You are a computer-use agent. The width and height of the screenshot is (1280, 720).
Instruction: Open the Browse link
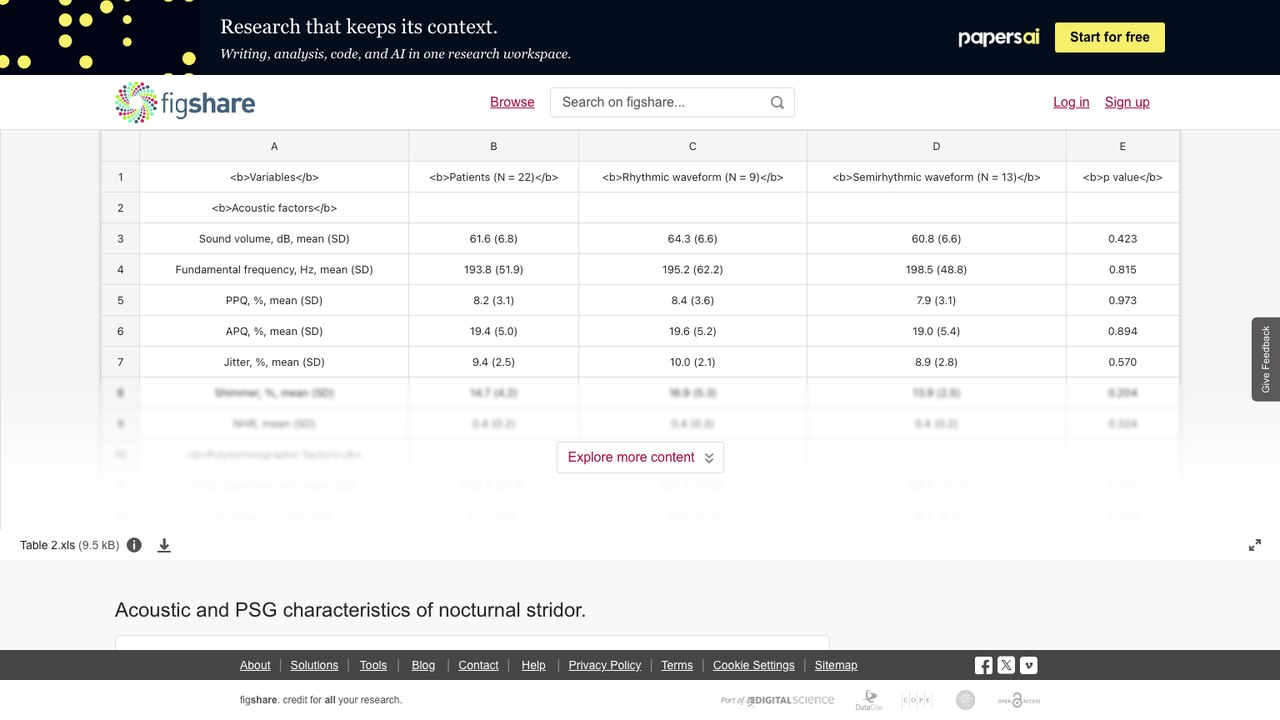tap(512, 102)
